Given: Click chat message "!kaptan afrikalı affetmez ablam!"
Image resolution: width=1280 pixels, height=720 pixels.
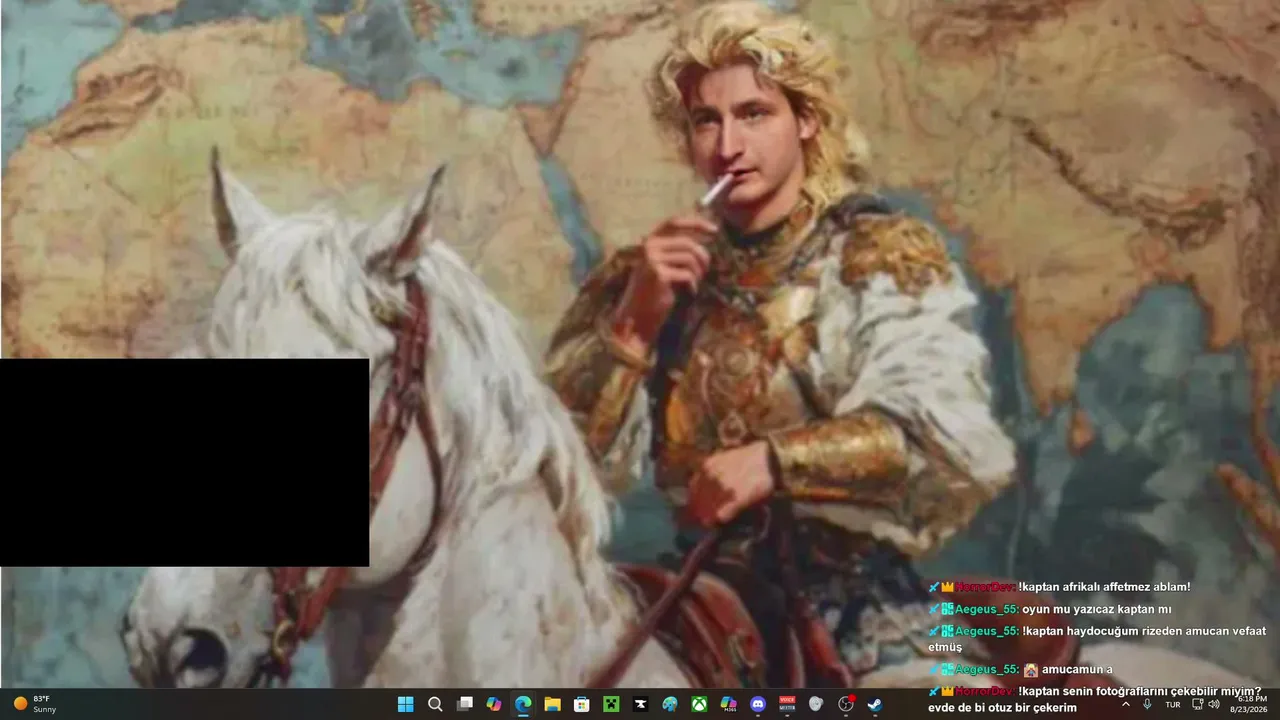Looking at the screenshot, I should (x=1105, y=587).
